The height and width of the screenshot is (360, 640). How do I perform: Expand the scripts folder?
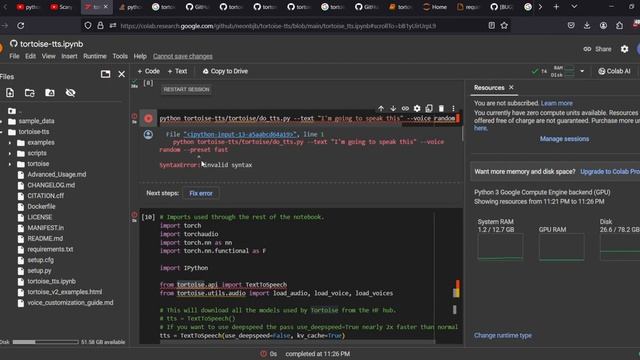10,153
